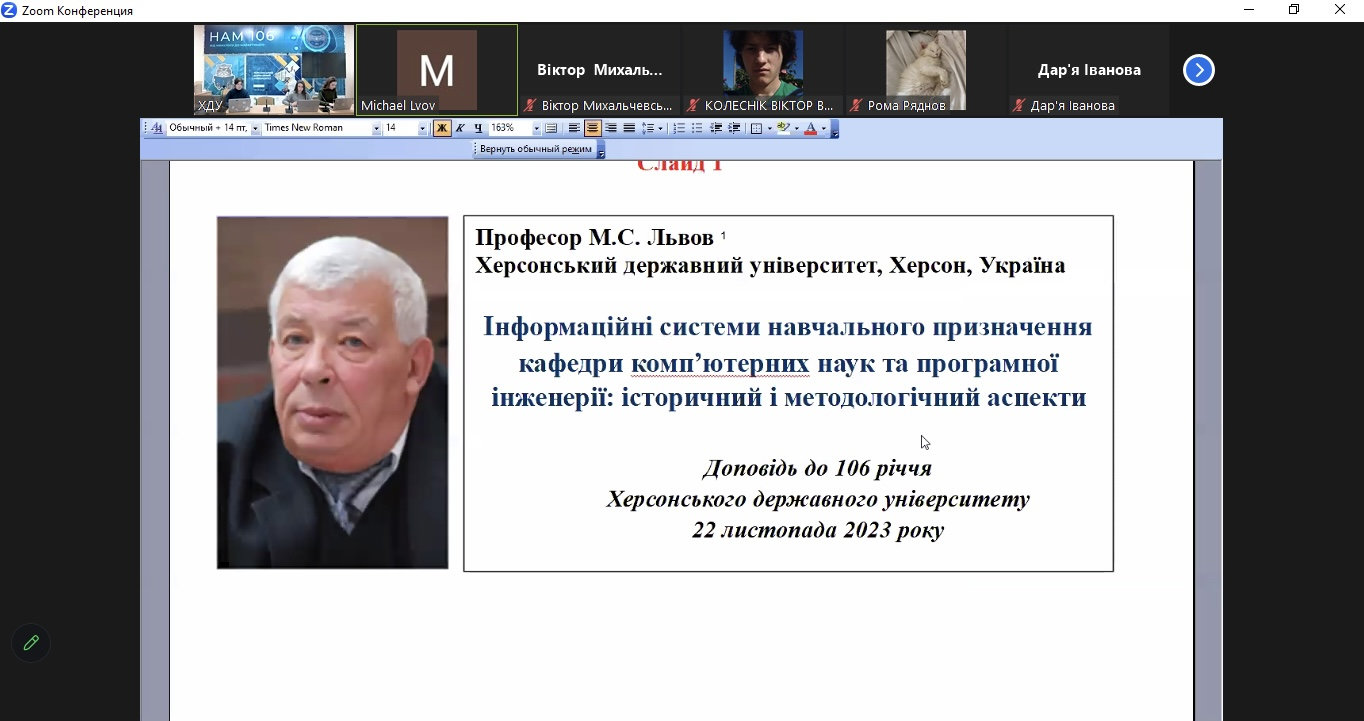This screenshot has width=1364, height=721.
Task: Click line 'інженерії: історичний і методологічний аспекти'
Action: [789, 398]
